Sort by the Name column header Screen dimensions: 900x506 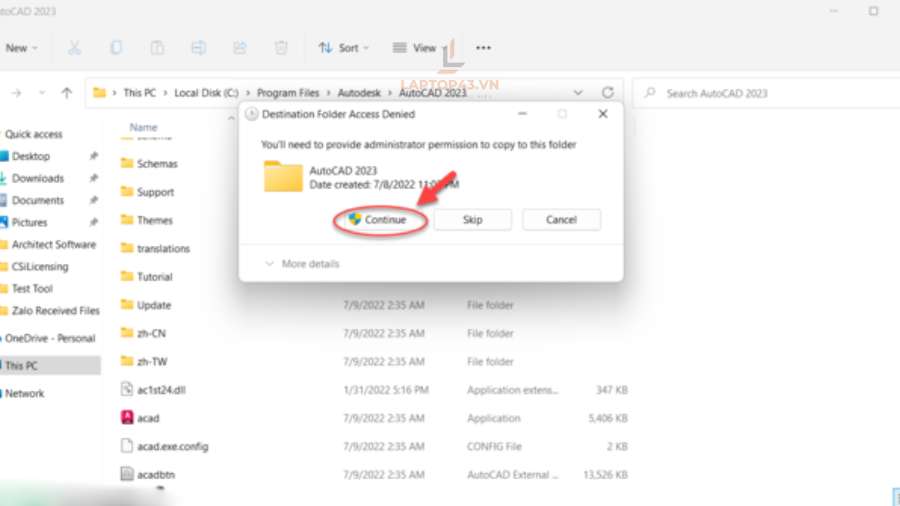[143, 127]
